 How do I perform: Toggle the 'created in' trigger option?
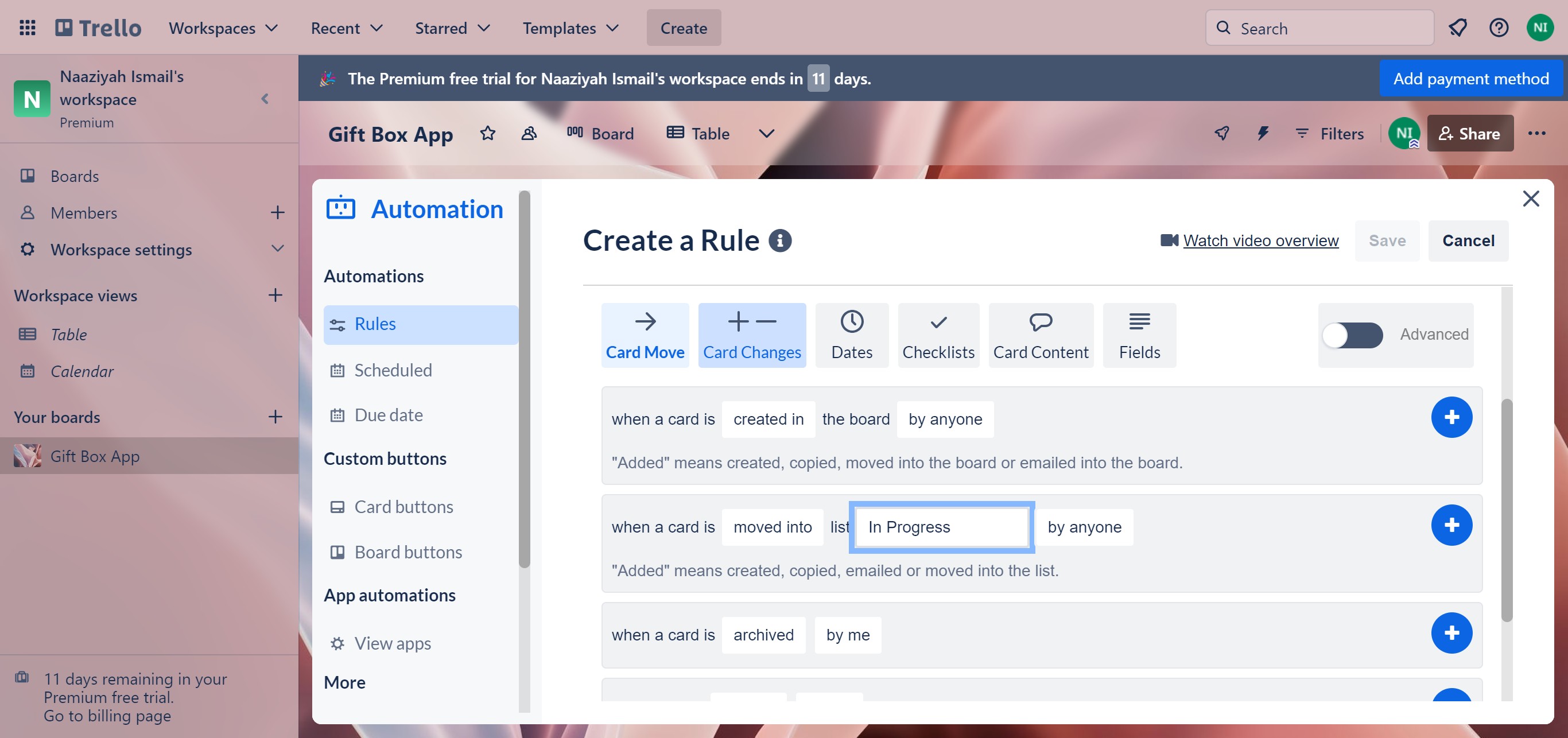[767, 419]
